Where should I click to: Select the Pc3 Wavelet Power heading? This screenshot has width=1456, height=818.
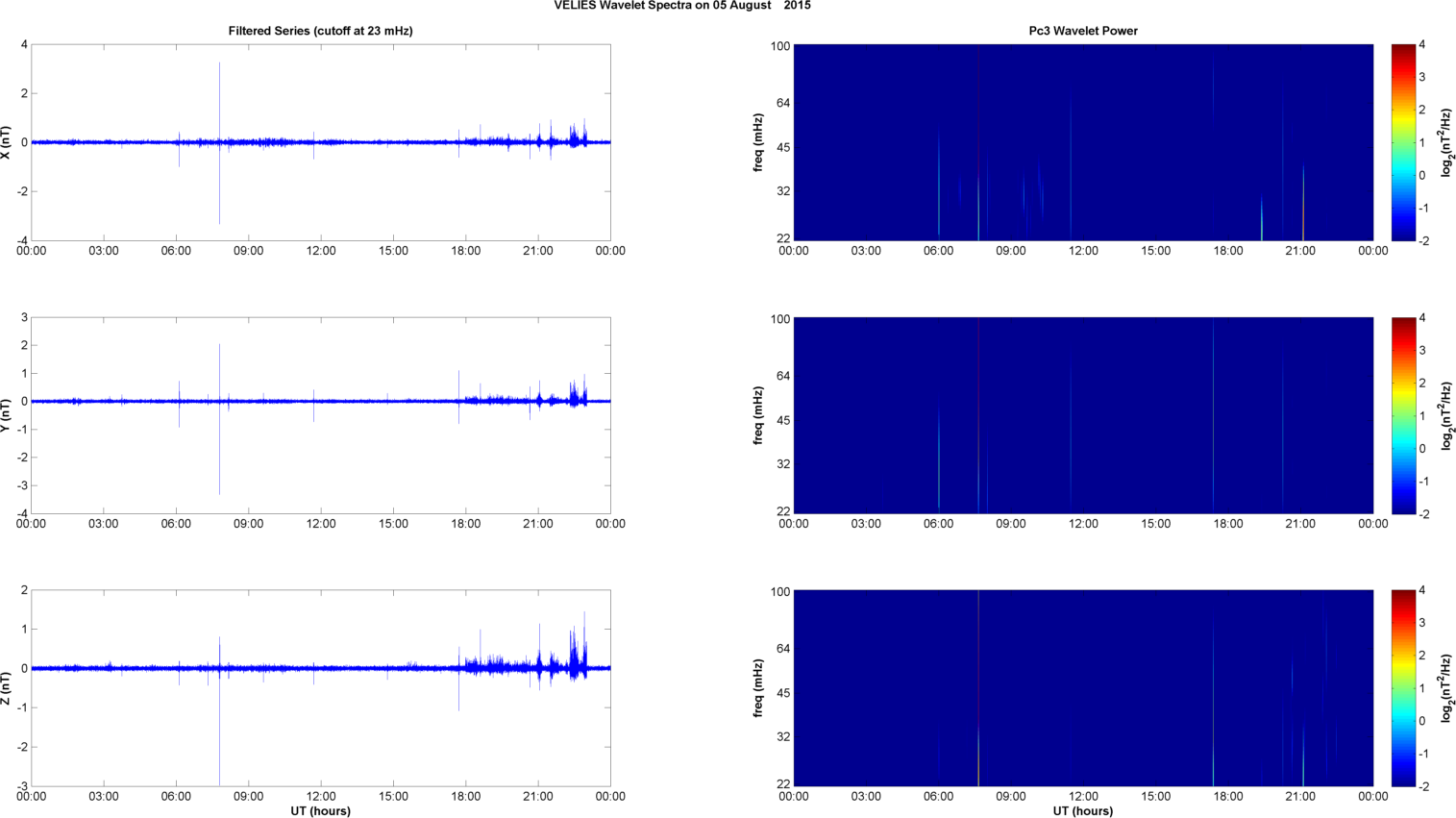(x=1083, y=31)
